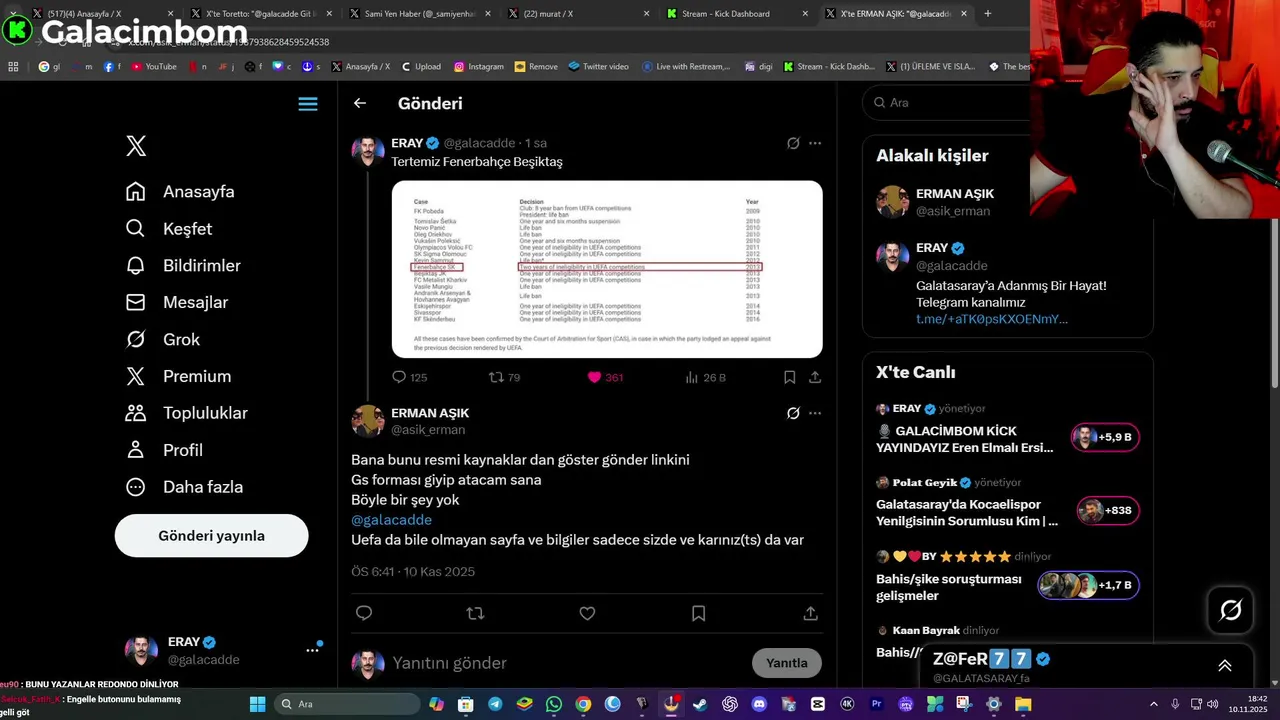Image resolution: width=1280 pixels, height=720 pixels.
Task: Open Profil page
Action: pyautogui.click(x=164, y=450)
